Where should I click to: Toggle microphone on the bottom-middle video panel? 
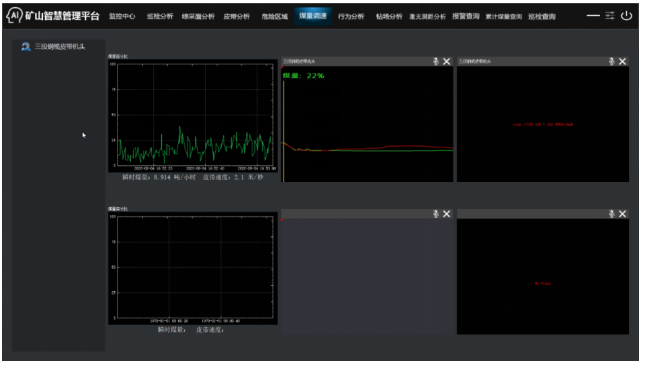(436, 214)
